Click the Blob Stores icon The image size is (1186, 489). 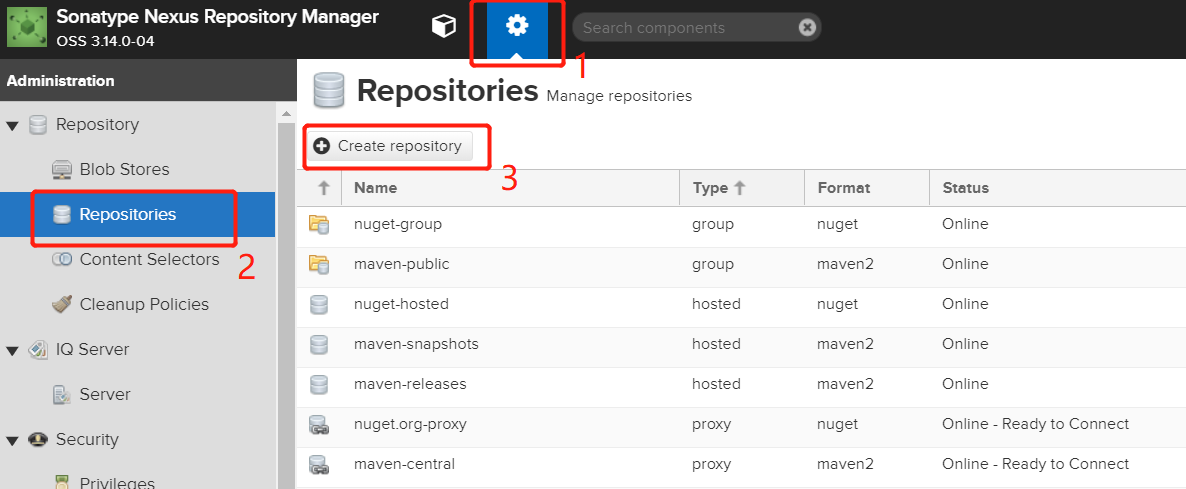click(61, 169)
